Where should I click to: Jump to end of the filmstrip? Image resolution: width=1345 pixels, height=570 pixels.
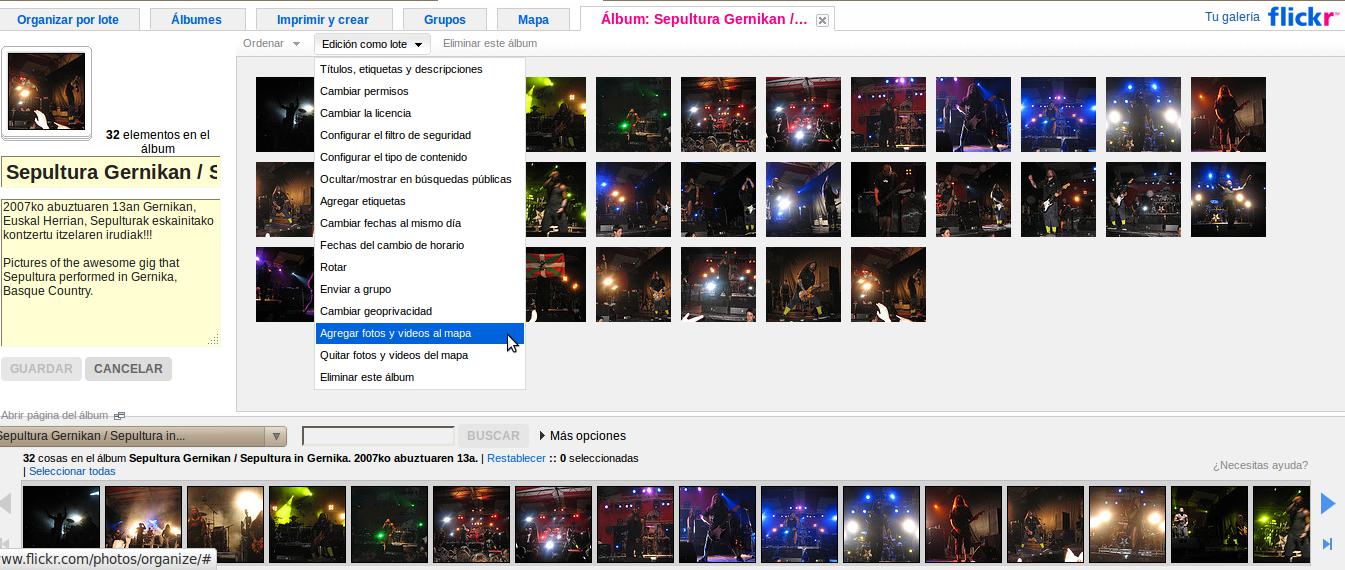(1328, 544)
